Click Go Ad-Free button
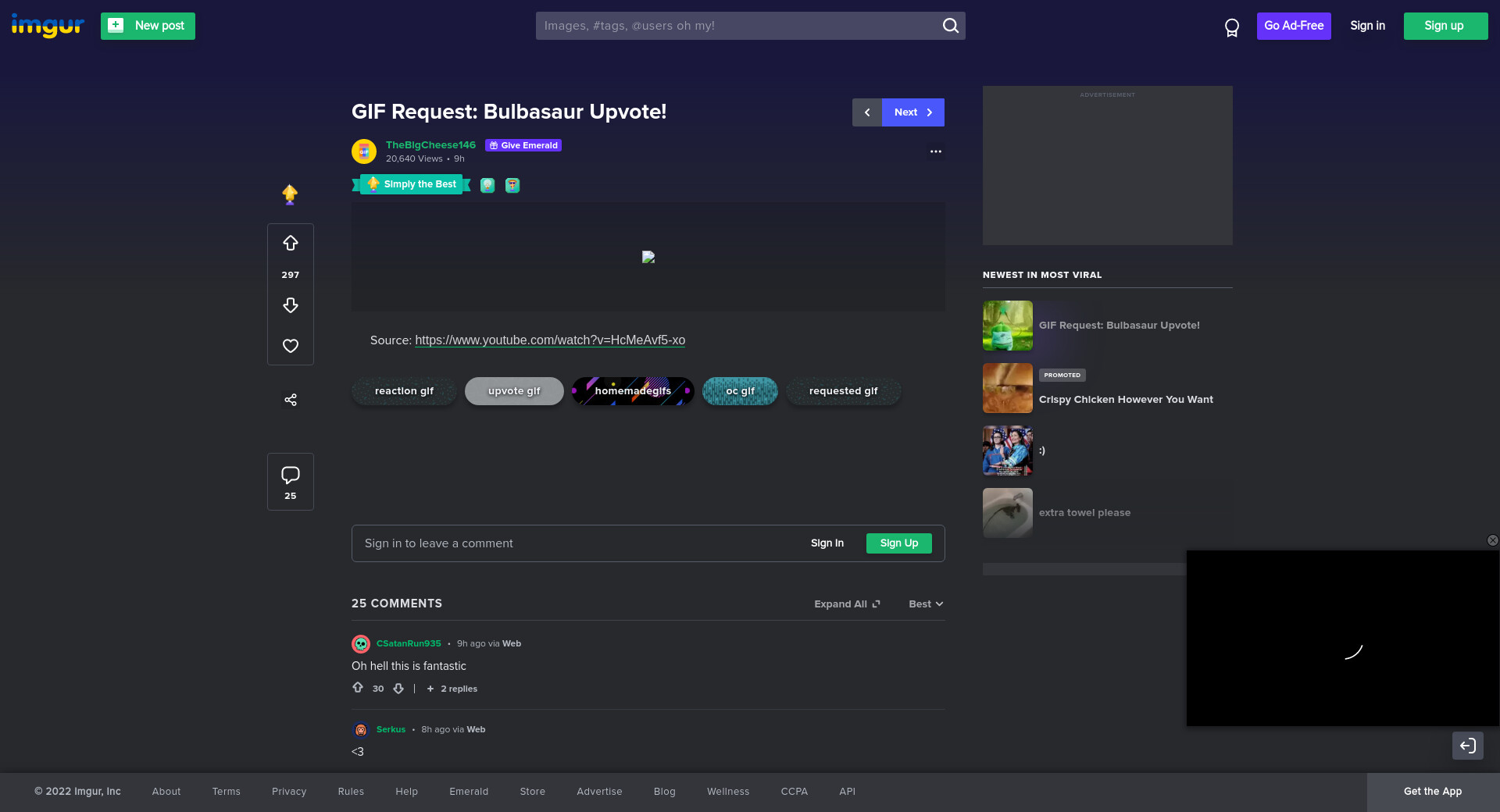This screenshot has height=812, width=1500. [1294, 26]
